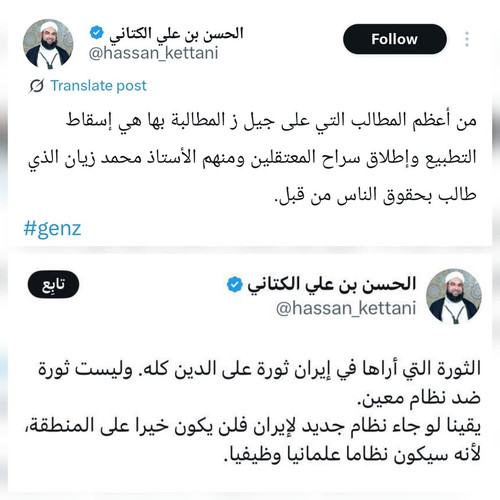Image resolution: width=500 pixels, height=500 pixels.
Task: Open the three-dot more options menu
Action: click(467, 39)
